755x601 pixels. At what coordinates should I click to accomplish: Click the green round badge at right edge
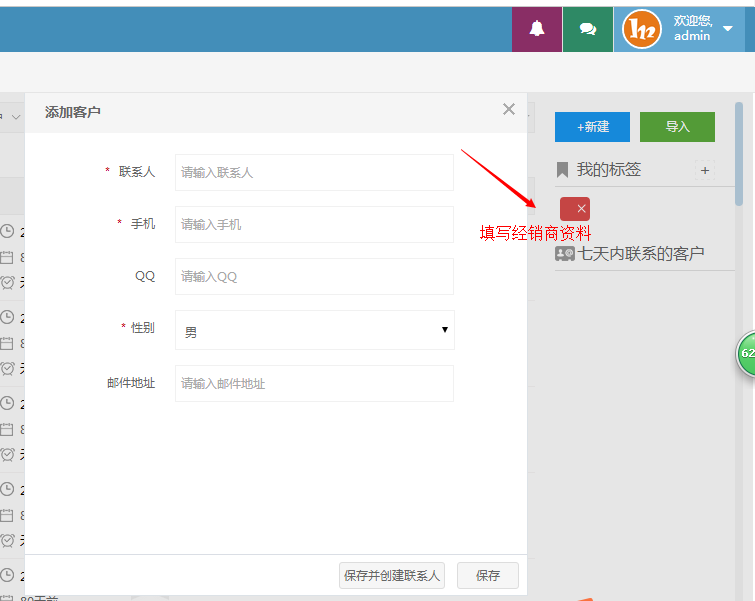[x=746, y=354]
